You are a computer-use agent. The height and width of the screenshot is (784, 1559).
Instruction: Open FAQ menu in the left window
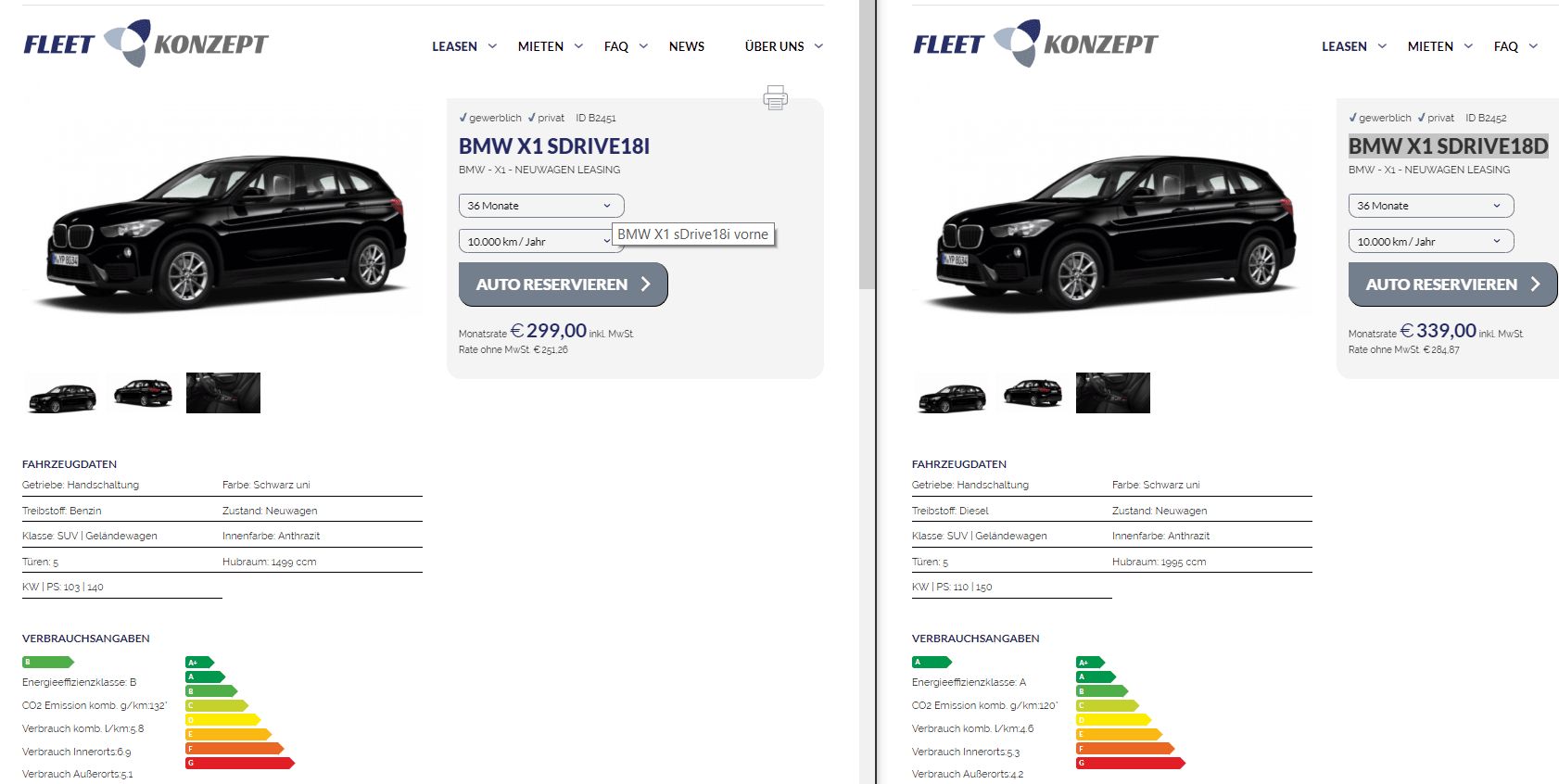pyautogui.click(x=616, y=46)
